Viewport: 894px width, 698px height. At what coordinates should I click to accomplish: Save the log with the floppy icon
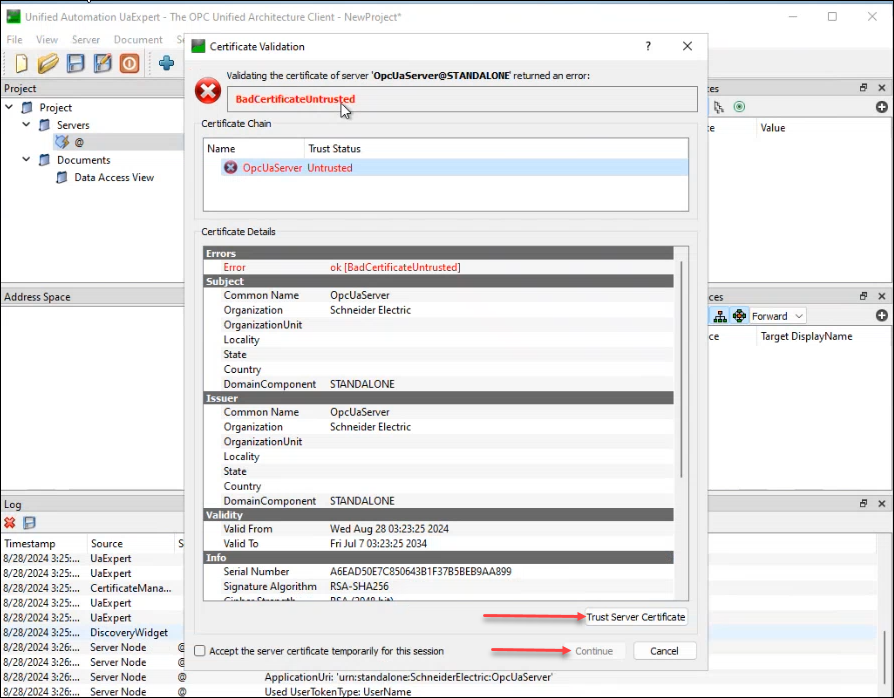tap(29, 522)
